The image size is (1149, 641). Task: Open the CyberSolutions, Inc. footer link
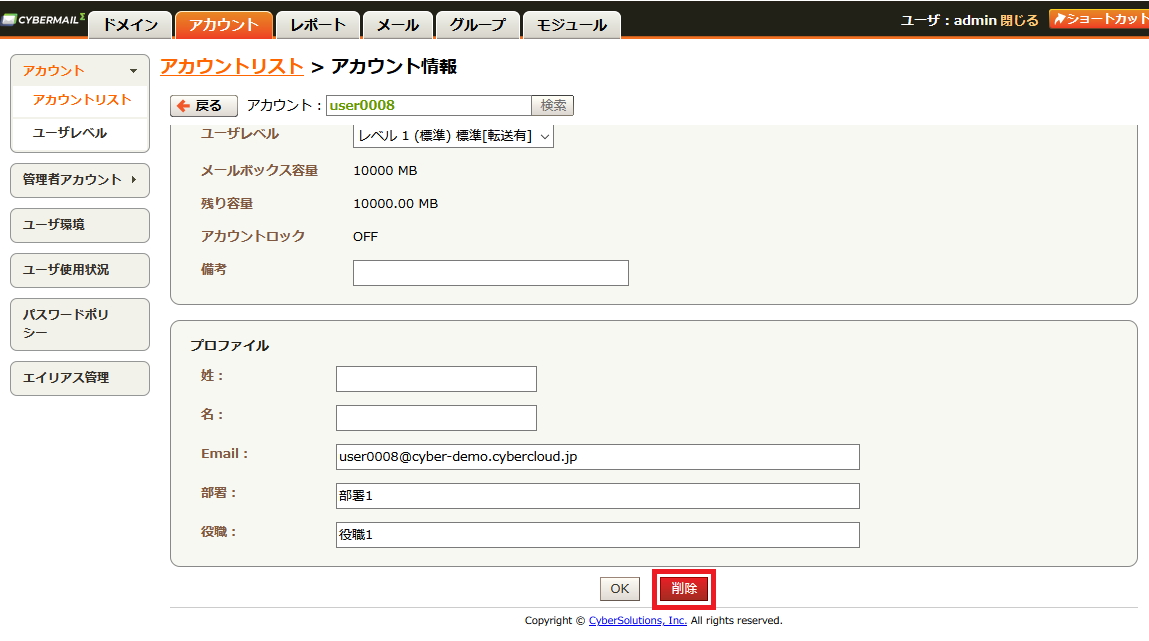coord(638,620)
